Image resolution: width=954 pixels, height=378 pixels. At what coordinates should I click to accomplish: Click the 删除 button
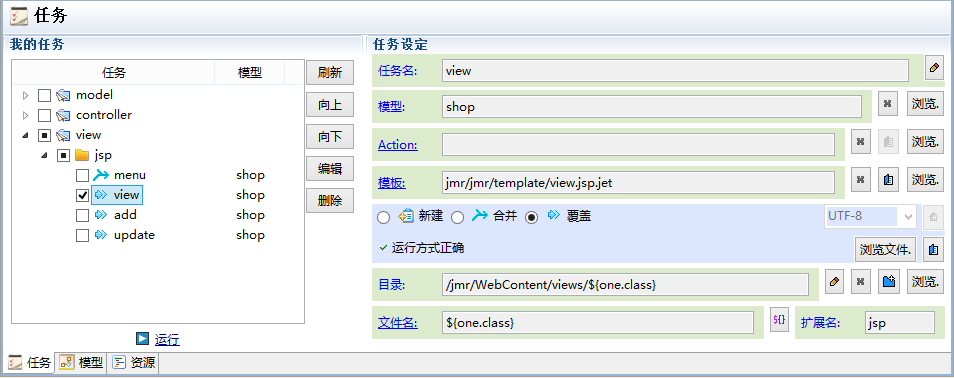tap(330, 200)
